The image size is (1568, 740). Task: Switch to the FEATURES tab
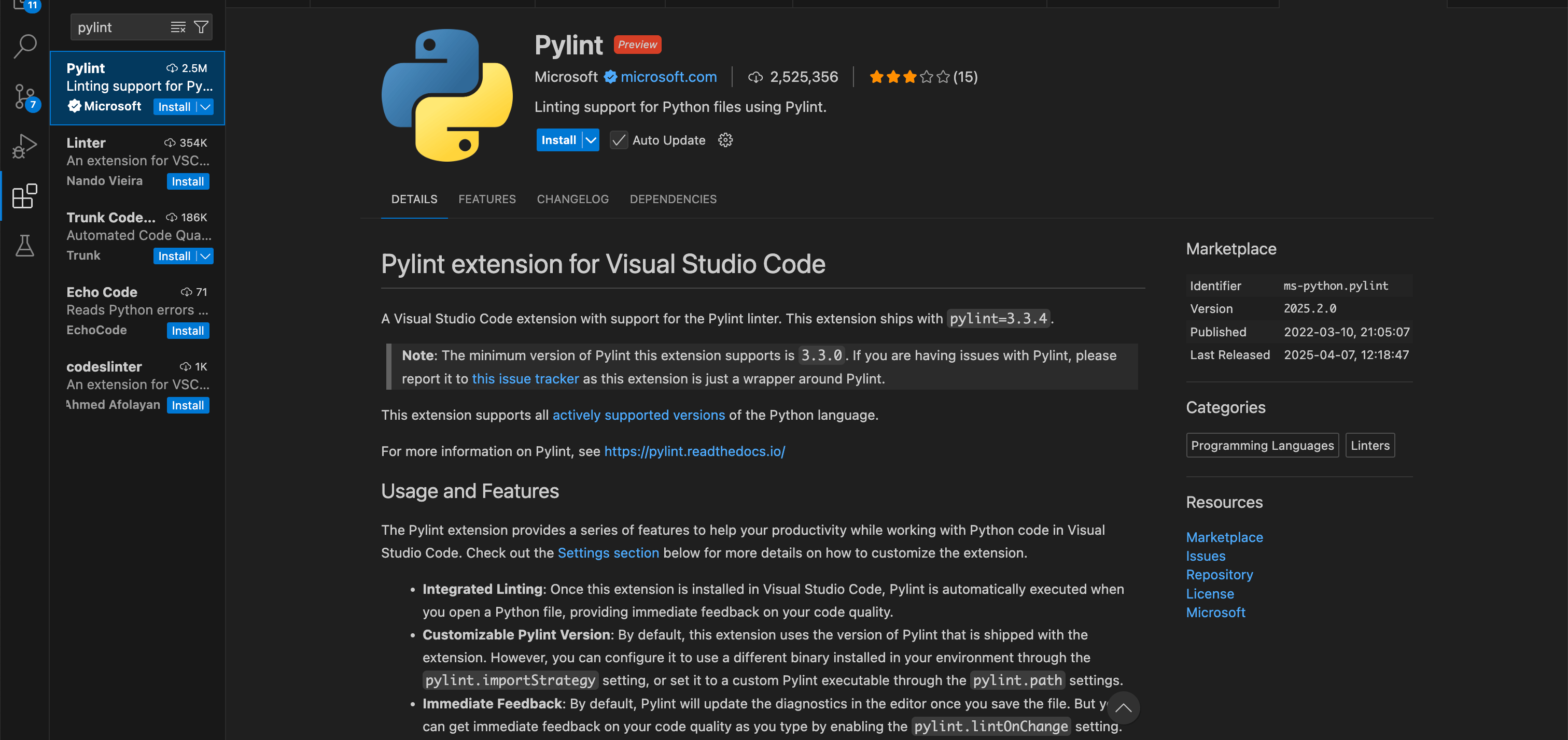487,199
